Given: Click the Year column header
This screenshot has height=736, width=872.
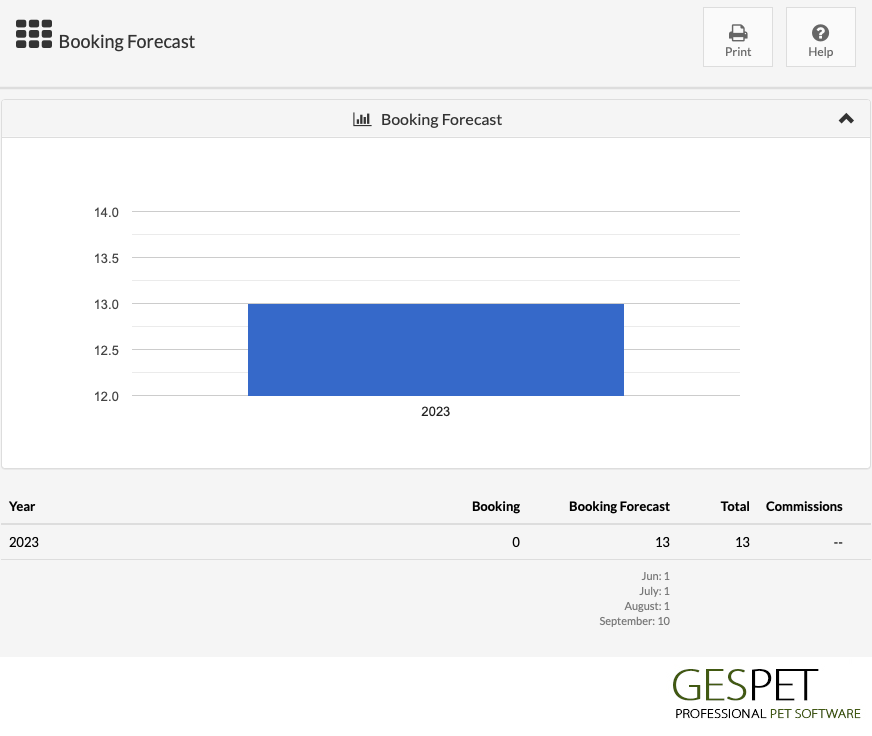Looking at the screenshot, I should [22, 506].
